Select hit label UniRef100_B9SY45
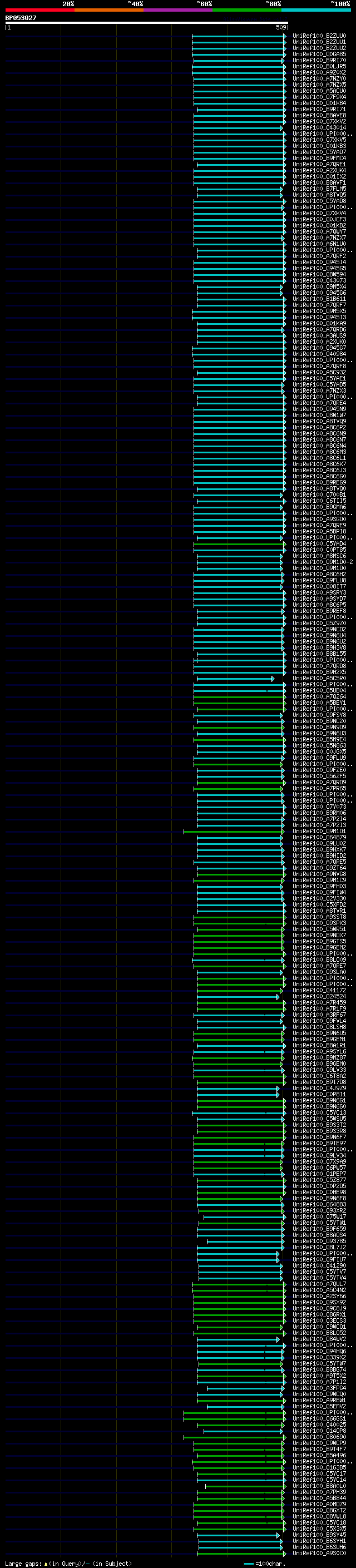 (319, 1535)
